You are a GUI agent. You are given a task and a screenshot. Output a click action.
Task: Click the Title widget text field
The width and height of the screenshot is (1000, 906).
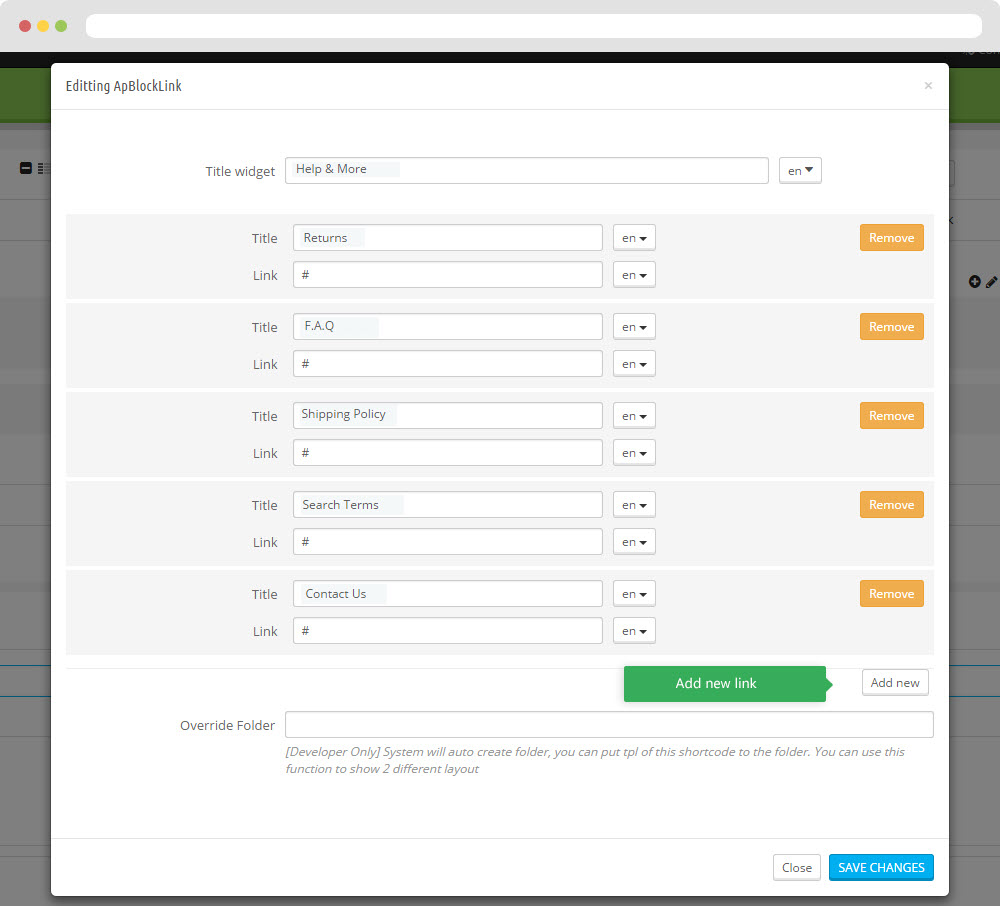[x=526, y=171]
